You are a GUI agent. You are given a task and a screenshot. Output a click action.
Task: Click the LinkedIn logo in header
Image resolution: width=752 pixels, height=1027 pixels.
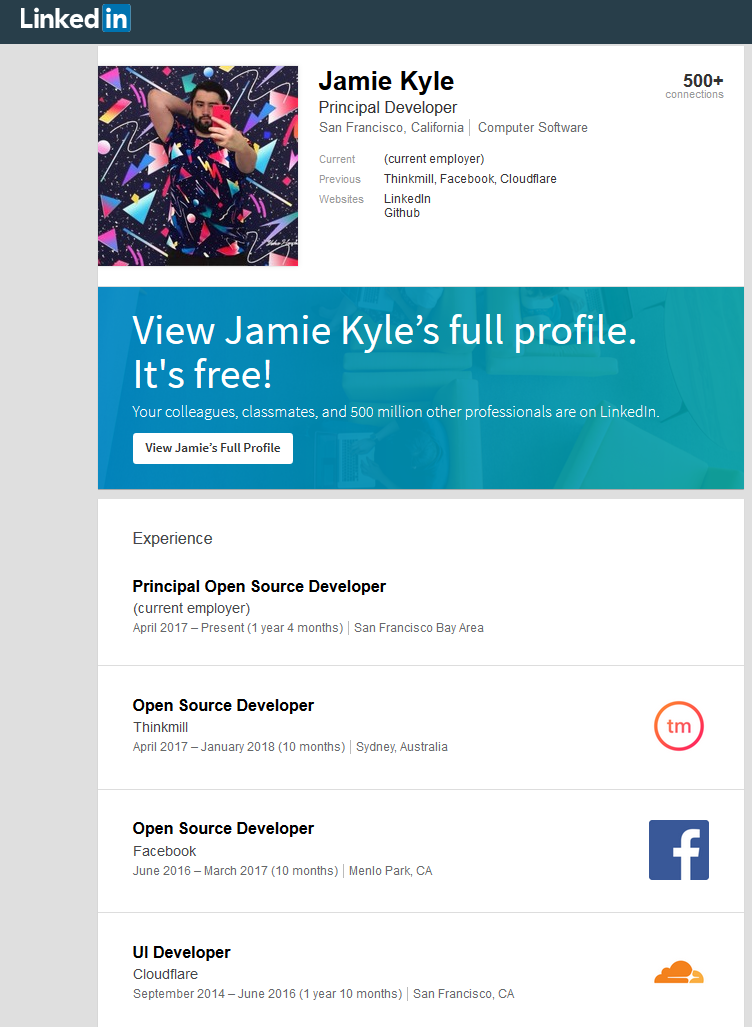click(75, 18)
